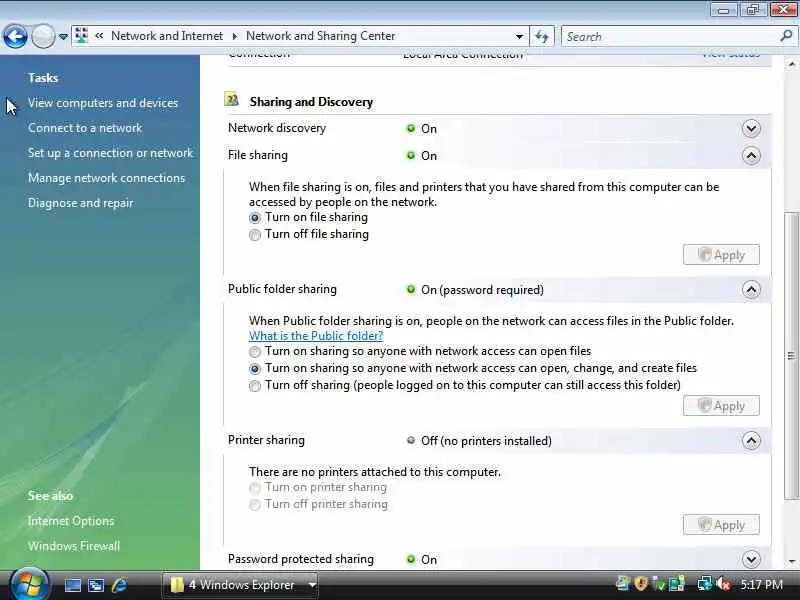This screenshot has height=600, width=800.
Task: Go back with the Back arrow button
Action: pyautogui.click(x=15, y=36)
